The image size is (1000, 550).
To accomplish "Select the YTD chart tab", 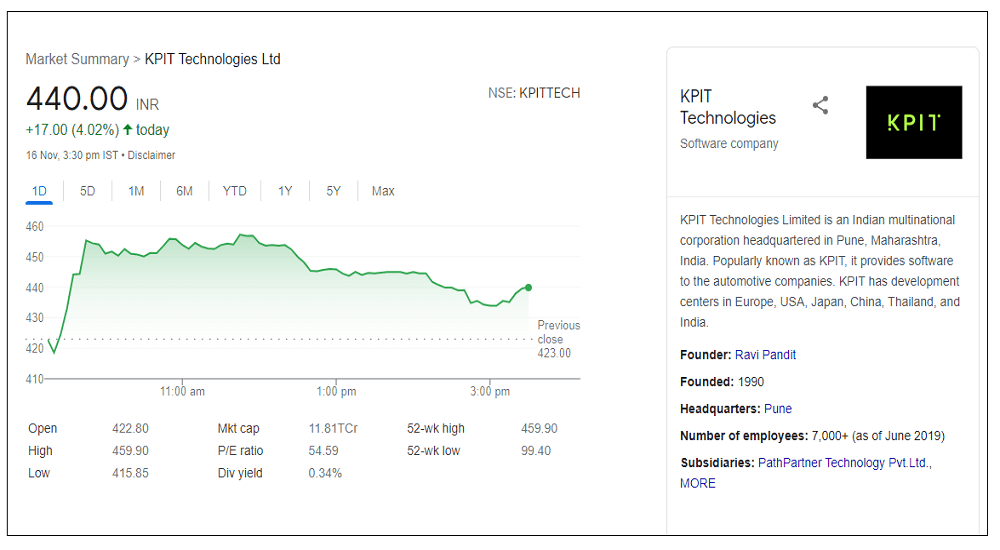I will click(234, 191).
